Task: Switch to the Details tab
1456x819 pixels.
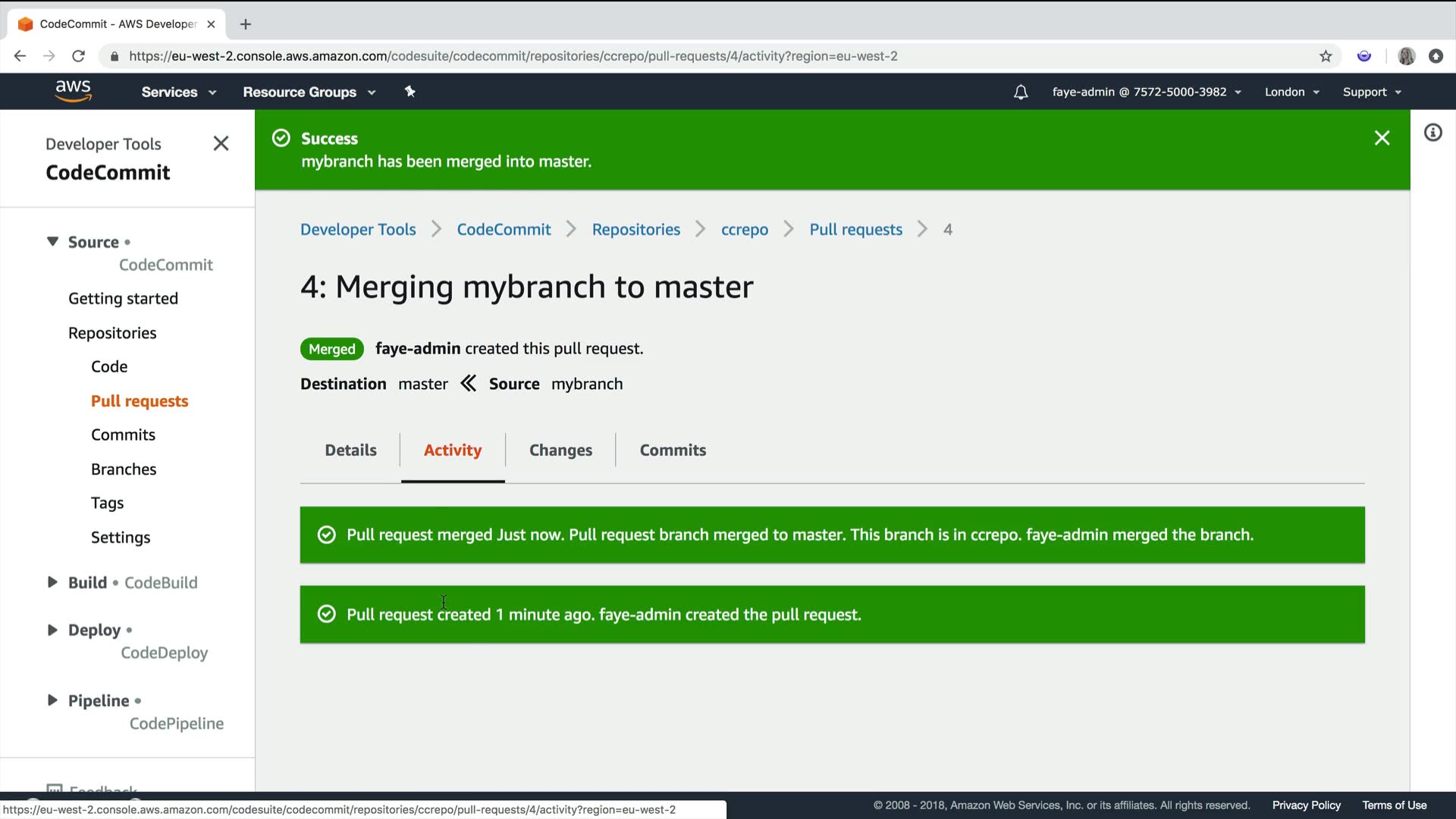Action: click(350, 450)
